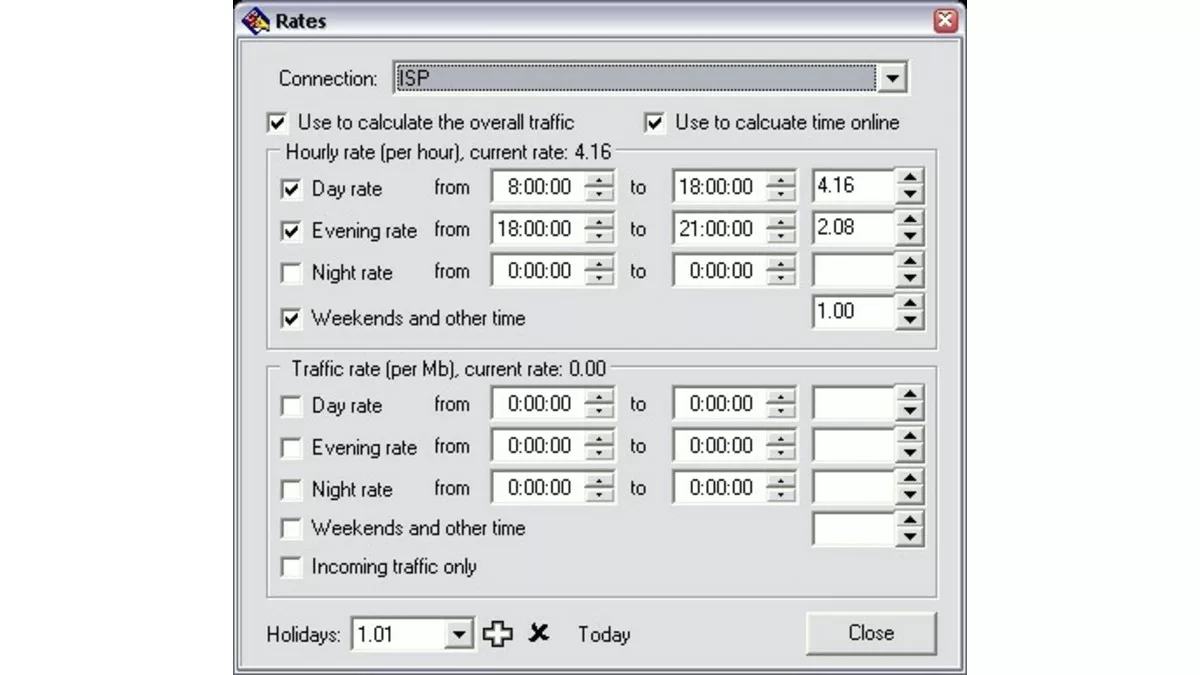Toggle Use to calculate time online checkbox

tap(655, 123)
